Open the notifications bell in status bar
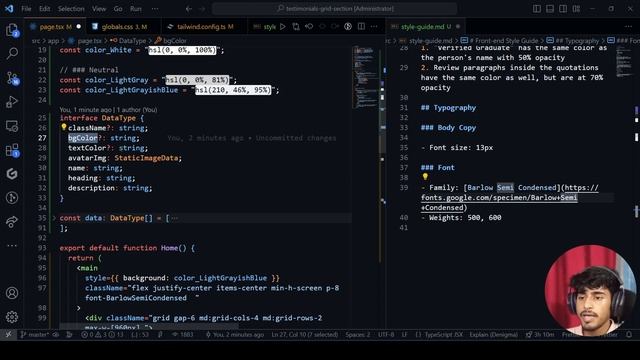 [x=629, y=334]
